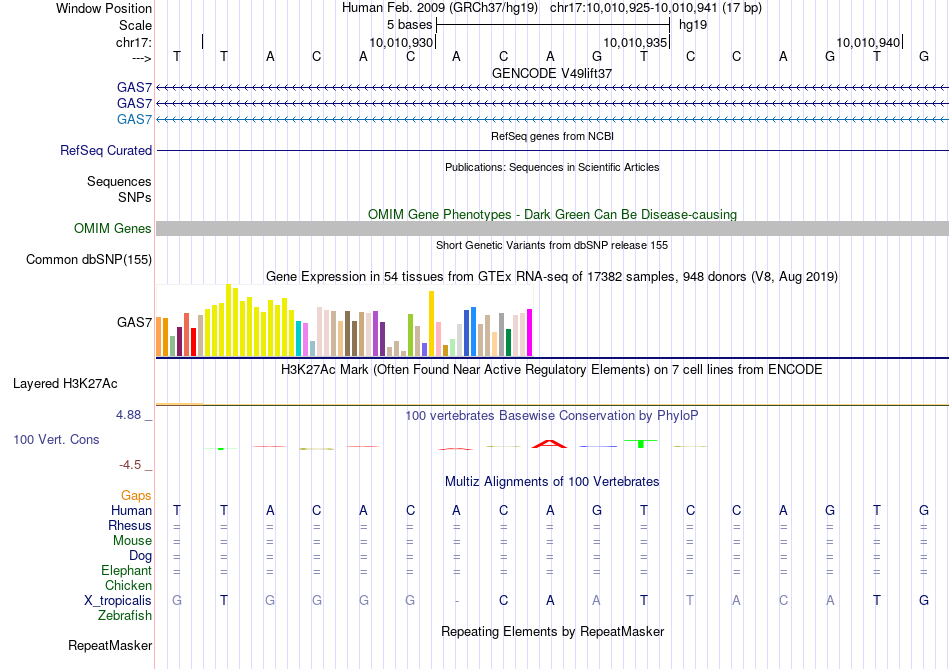The width and height of the screenshot is (950, 669).
Task: Click the Dog alignment row label
Action: click(x=140, y=556)
